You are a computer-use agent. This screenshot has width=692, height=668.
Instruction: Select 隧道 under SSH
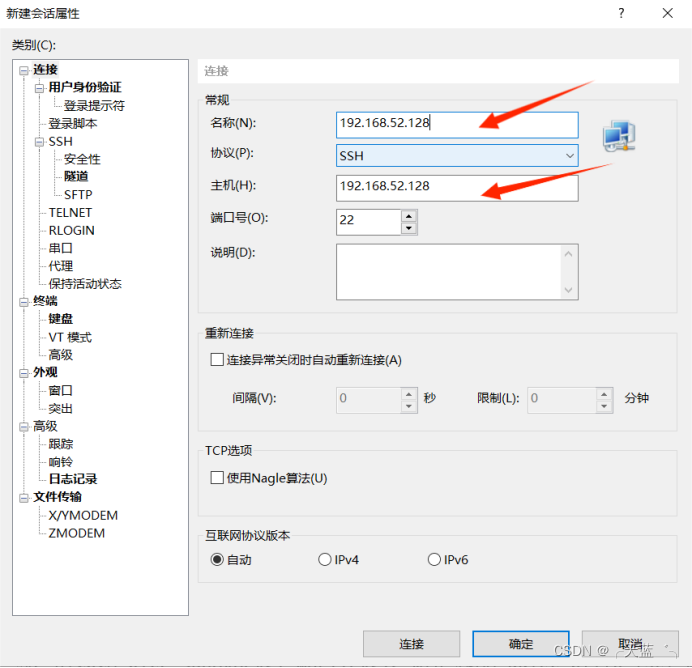(76, 176)
